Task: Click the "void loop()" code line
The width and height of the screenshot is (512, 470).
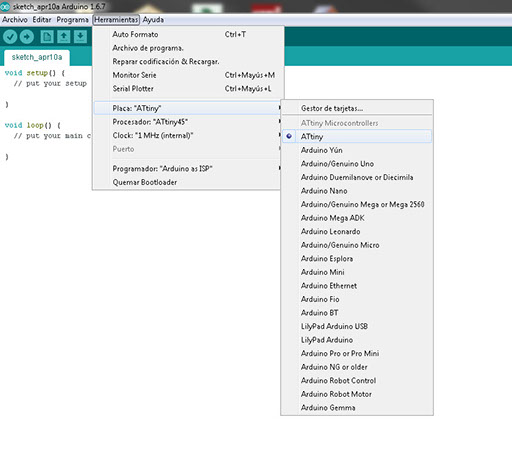Action: point(33,125)
